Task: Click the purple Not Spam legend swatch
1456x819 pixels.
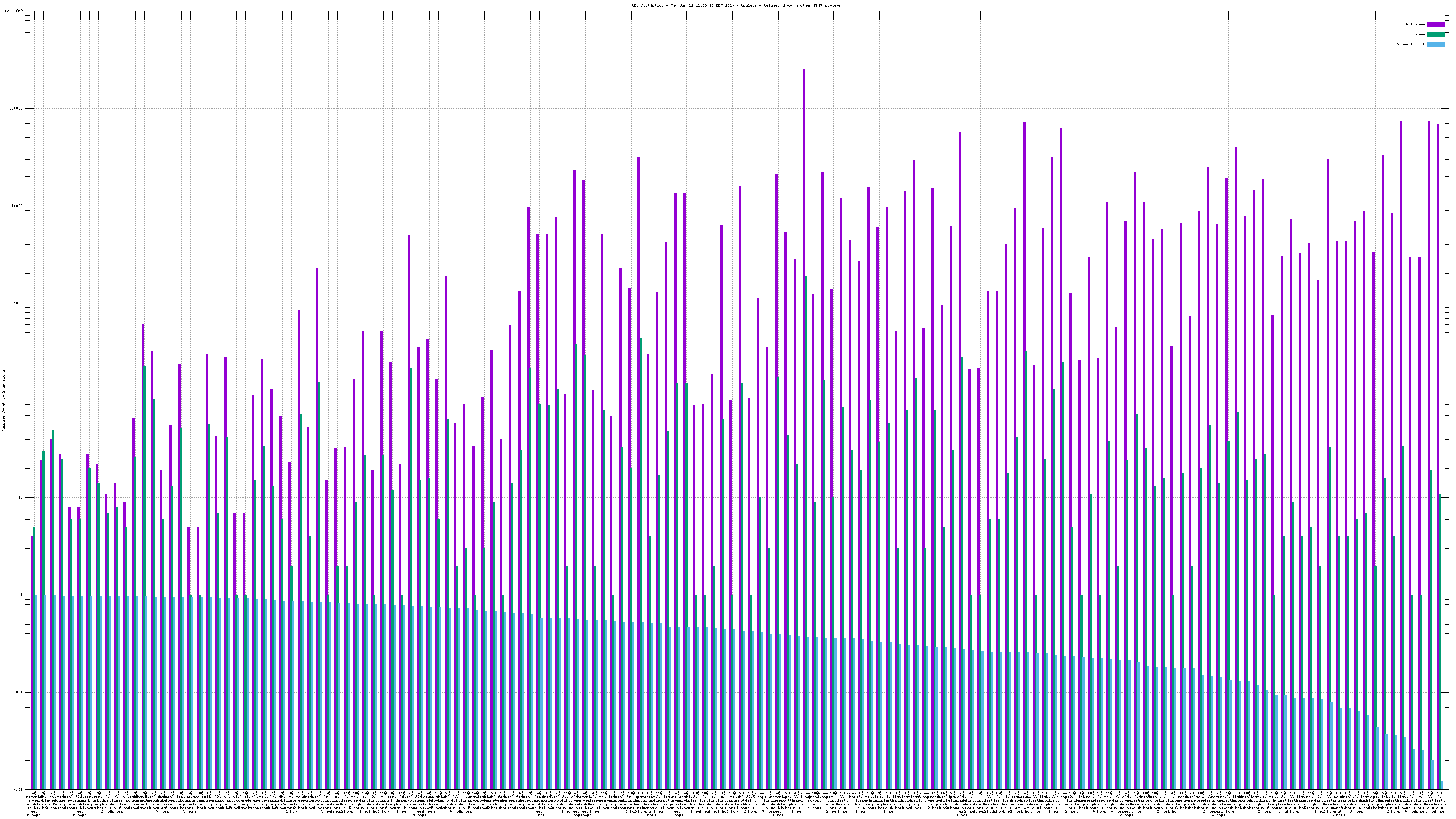Action: (1436, 24)
